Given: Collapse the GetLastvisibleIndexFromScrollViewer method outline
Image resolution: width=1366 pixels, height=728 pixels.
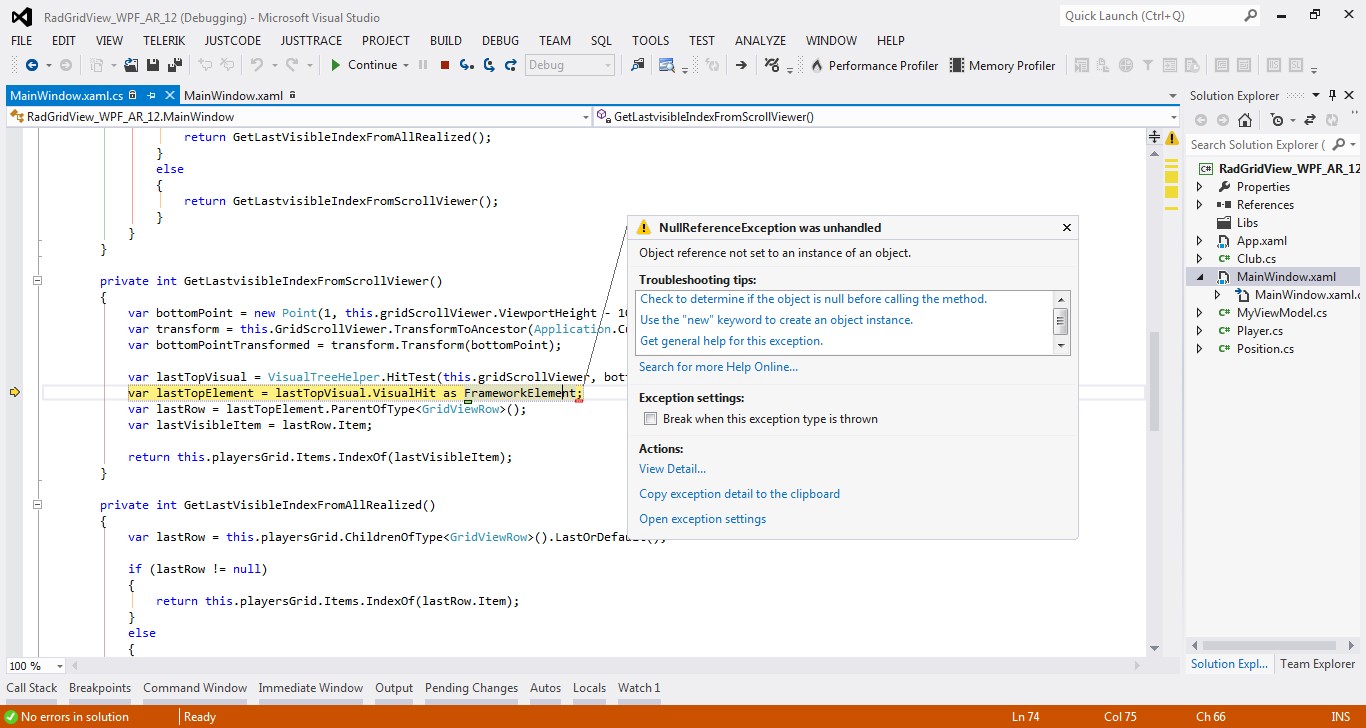Looking at the screenshot, I should [x=37, y=281].
